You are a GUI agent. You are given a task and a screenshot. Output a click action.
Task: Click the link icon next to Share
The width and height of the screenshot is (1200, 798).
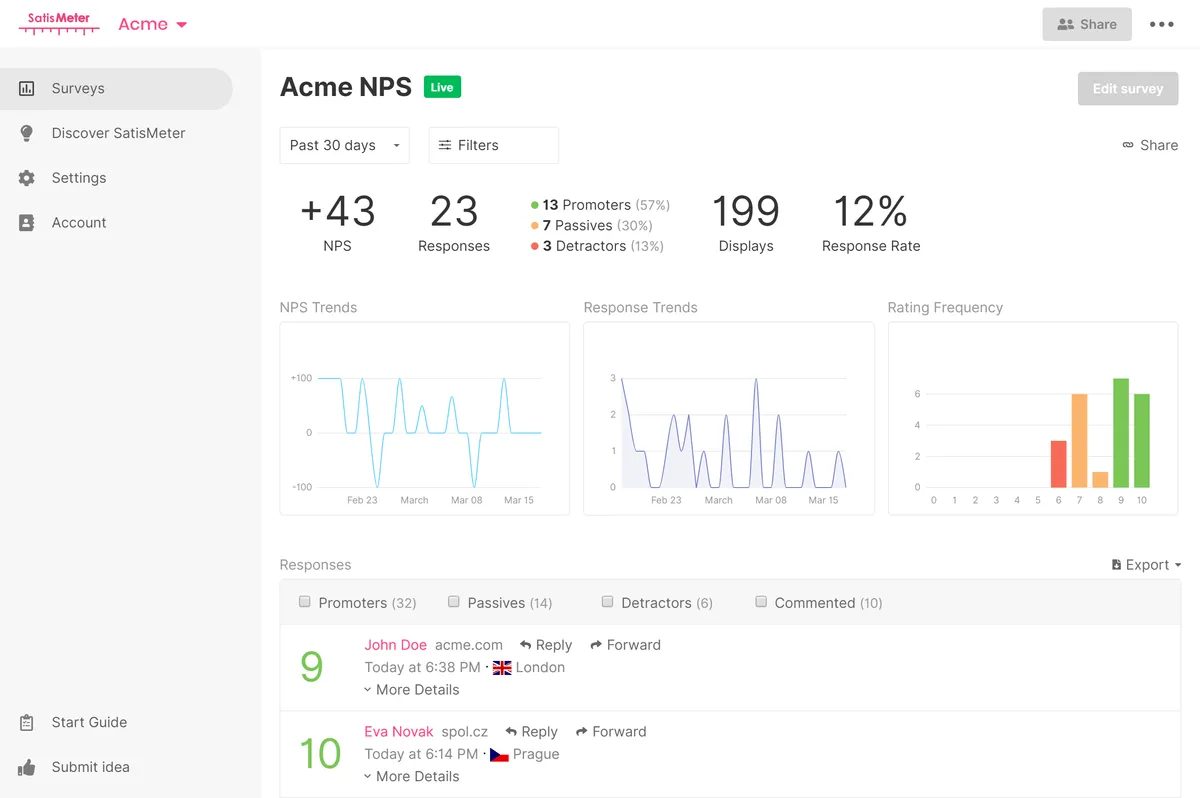pos(1128,145)
